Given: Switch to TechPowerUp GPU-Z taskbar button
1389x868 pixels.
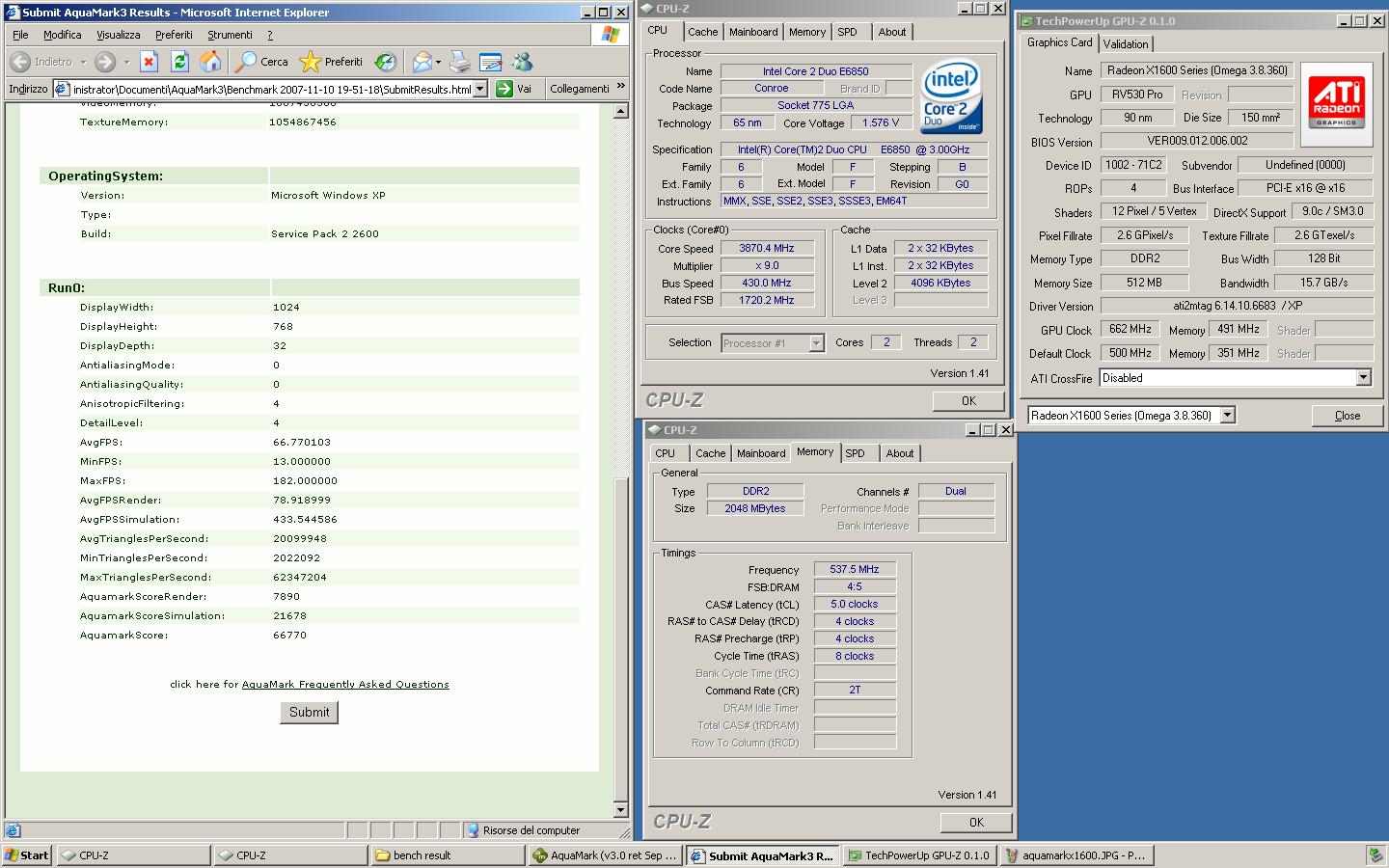Looking at the screenshot, I should 919,854.
